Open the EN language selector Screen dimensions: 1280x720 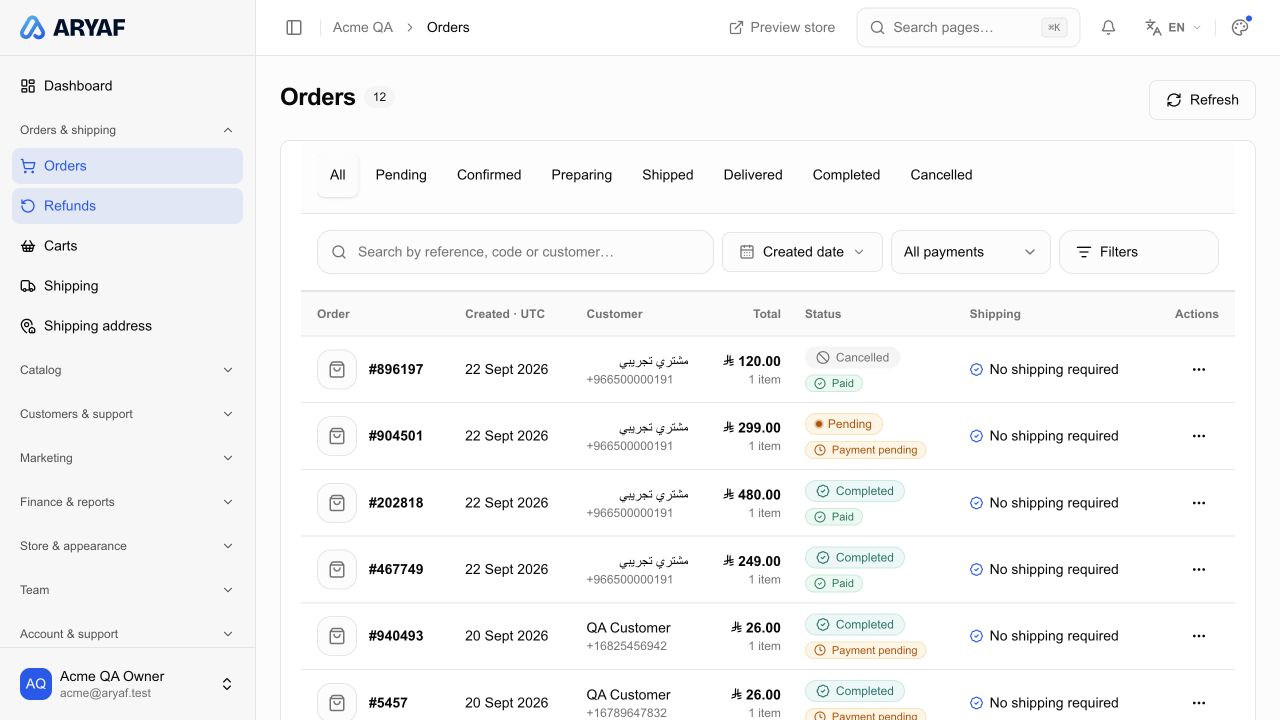1173,28
